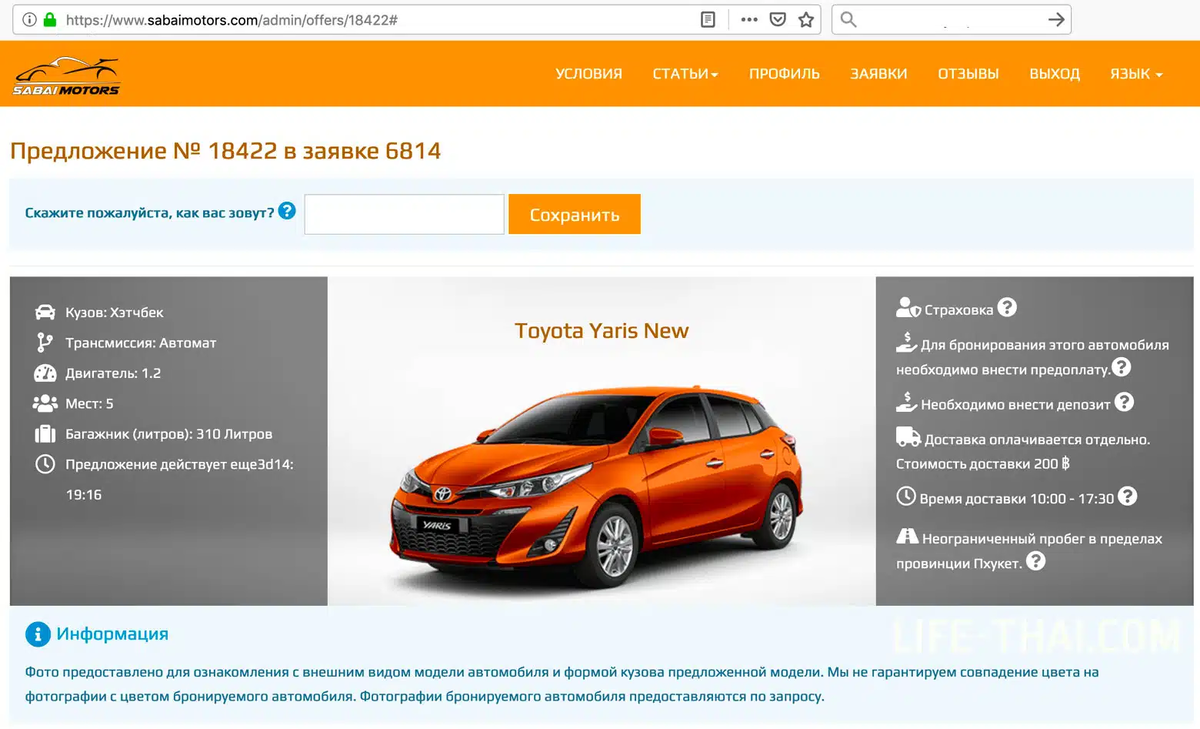The height and width of the screenshot is (729, 1200).
Task: Click help icon after провинции Пхукет
Action: [x=1036, y=561]
